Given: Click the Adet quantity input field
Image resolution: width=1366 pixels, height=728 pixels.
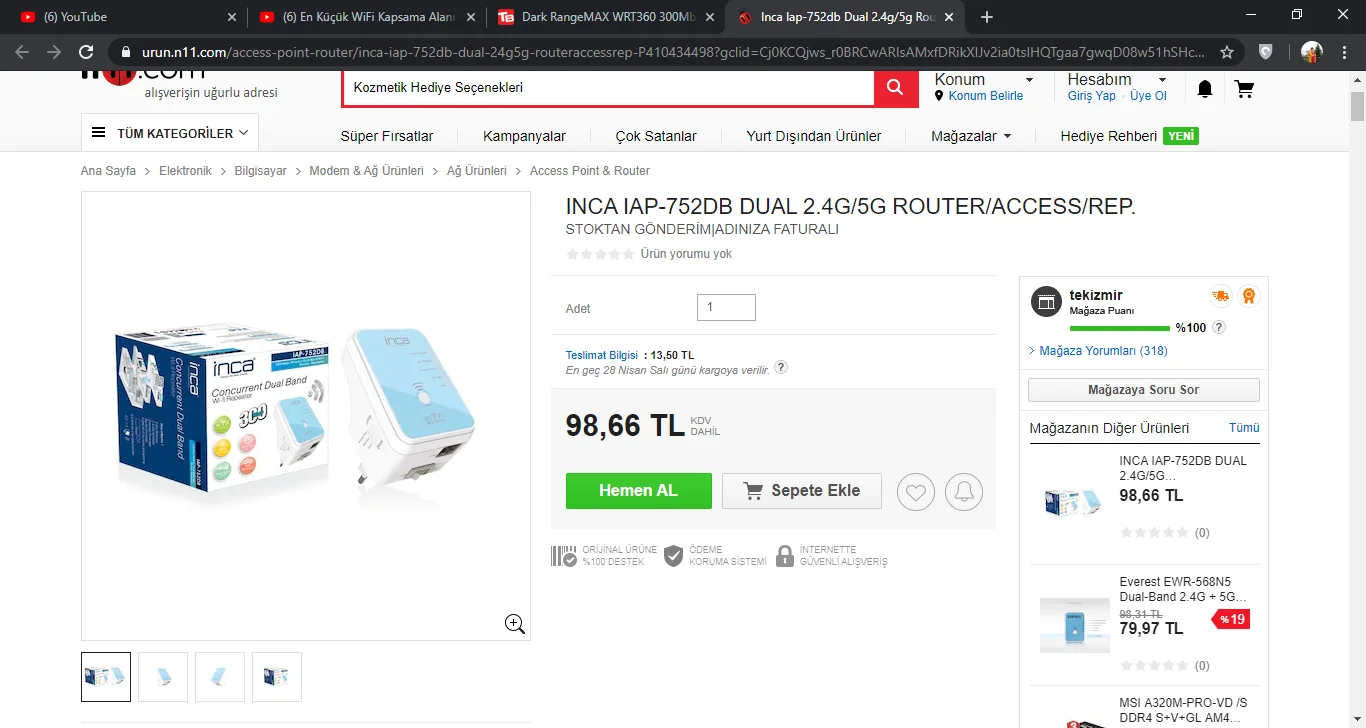Looking at the screenshot, I should coord(726,307).
